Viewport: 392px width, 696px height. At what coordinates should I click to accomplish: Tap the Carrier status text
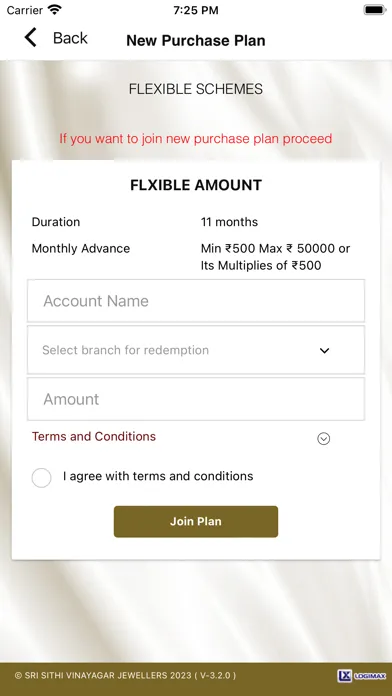coord(24,10)
